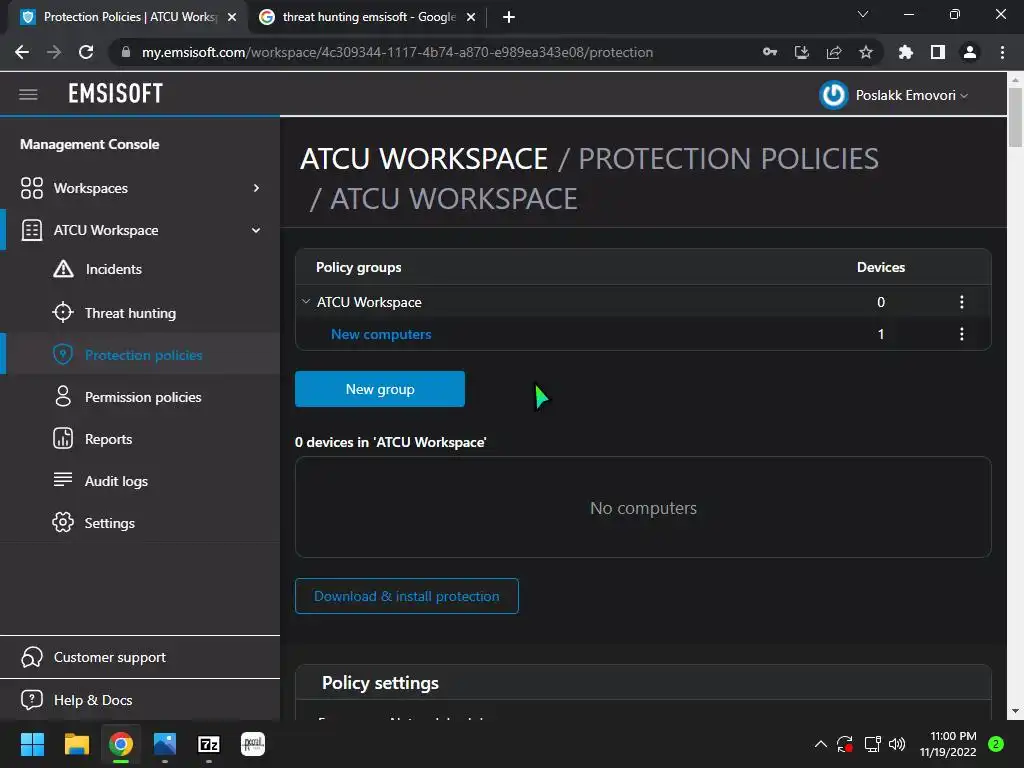View Audit logs
Viewport: 1024px width, 768px height.
coord(116,481)
